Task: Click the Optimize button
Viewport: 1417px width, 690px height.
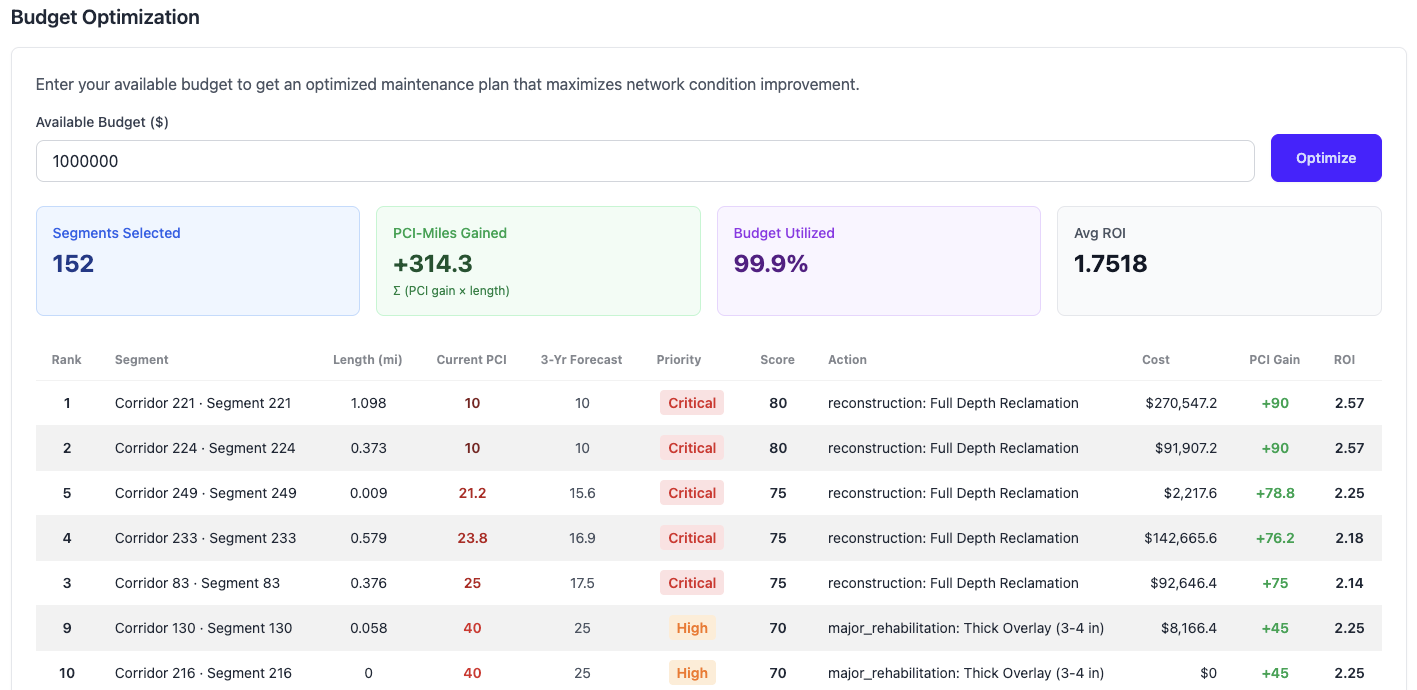Action: pos(1326,158)
